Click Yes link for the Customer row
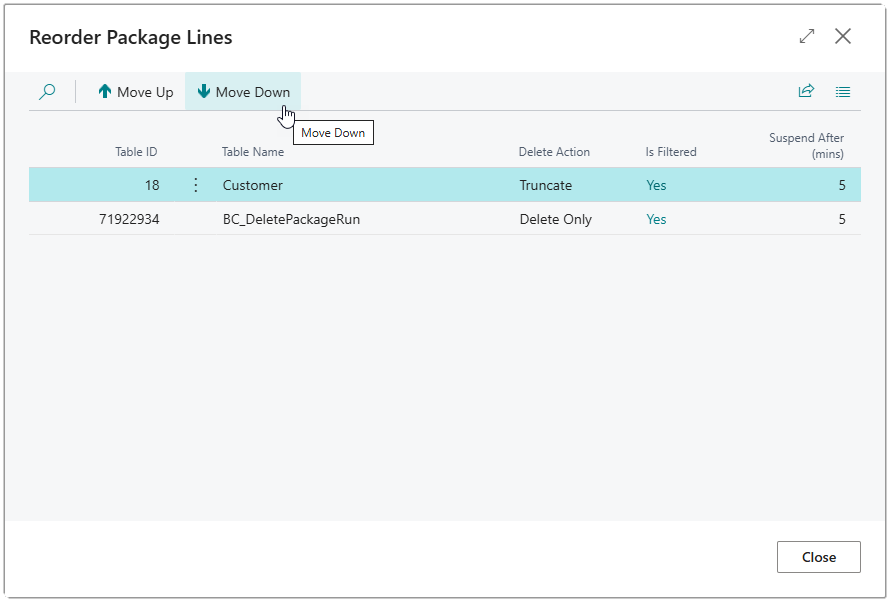The width and height of the screenshot is (890, 602). [656, 185]
